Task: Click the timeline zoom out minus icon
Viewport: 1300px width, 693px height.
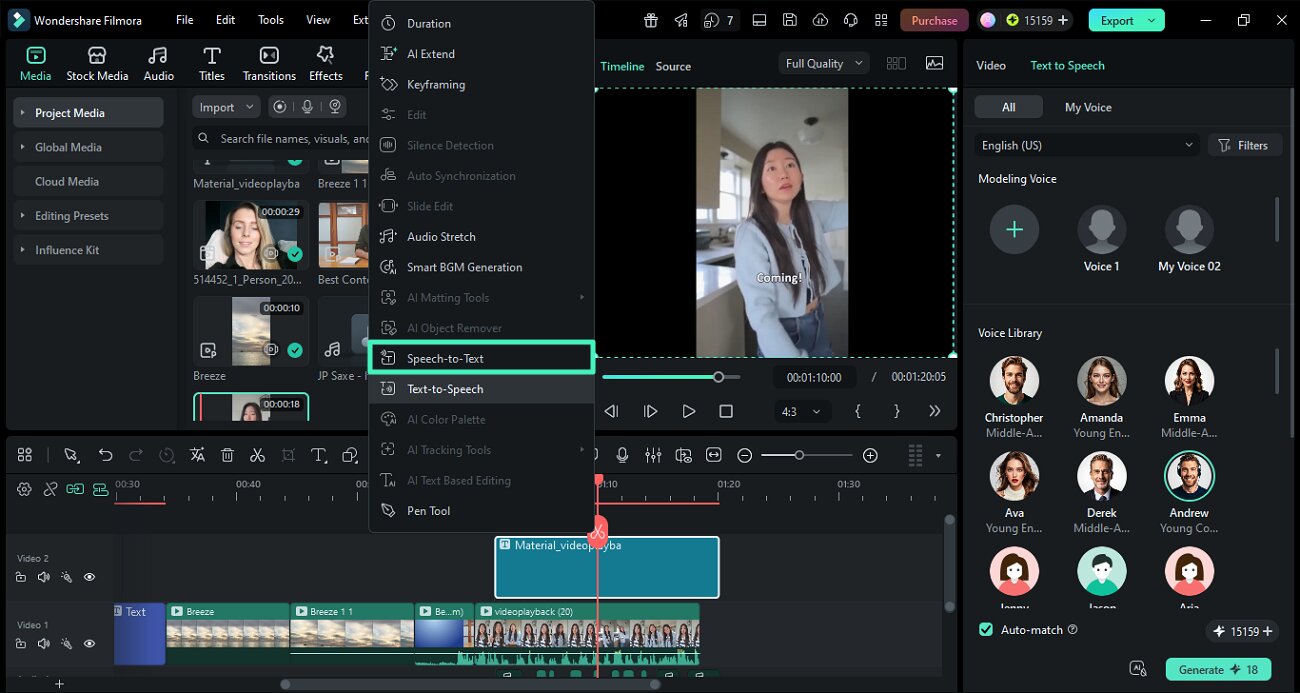Action: [744, 455]
